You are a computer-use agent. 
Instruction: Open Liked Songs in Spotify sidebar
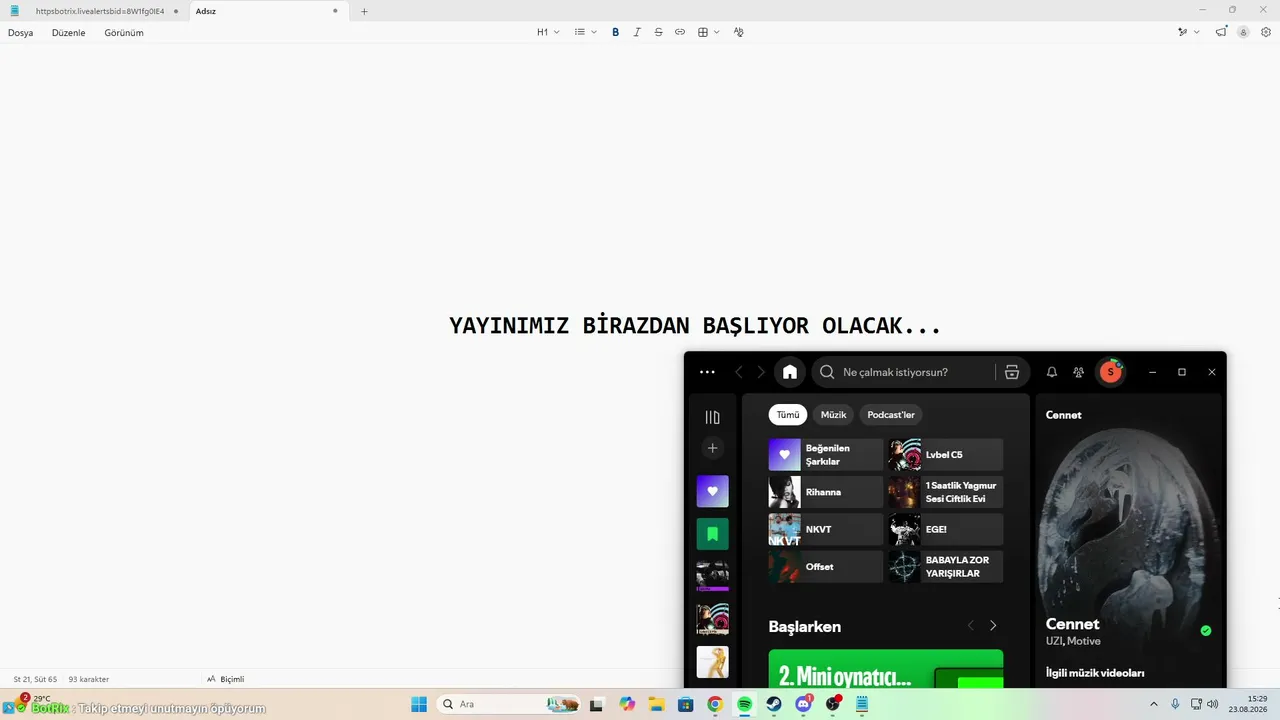click(712, 491)
